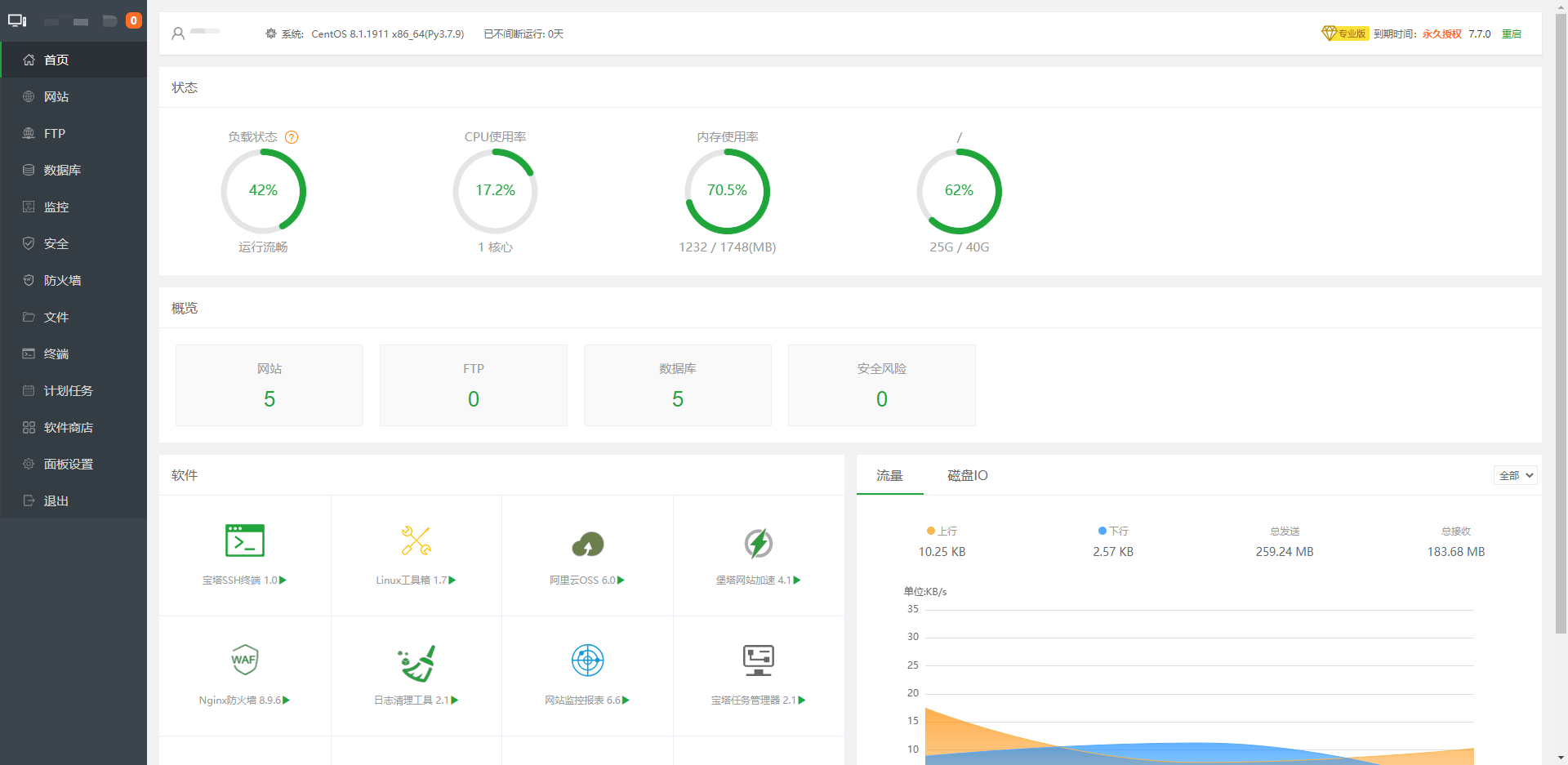The image size is (1568, 765).
Task: Toggle the 上行 orange legend item
Action: click(x=942, y=531)
